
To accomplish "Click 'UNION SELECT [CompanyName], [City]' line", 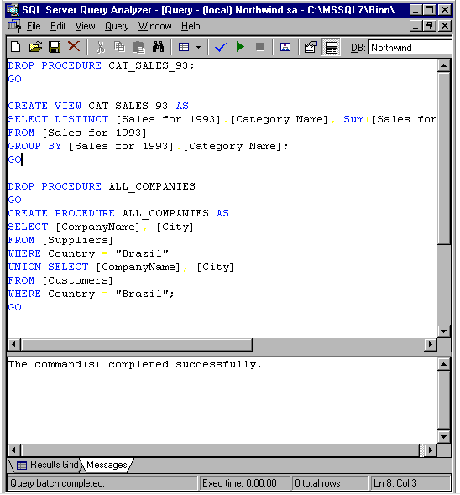I will point(121,267).
